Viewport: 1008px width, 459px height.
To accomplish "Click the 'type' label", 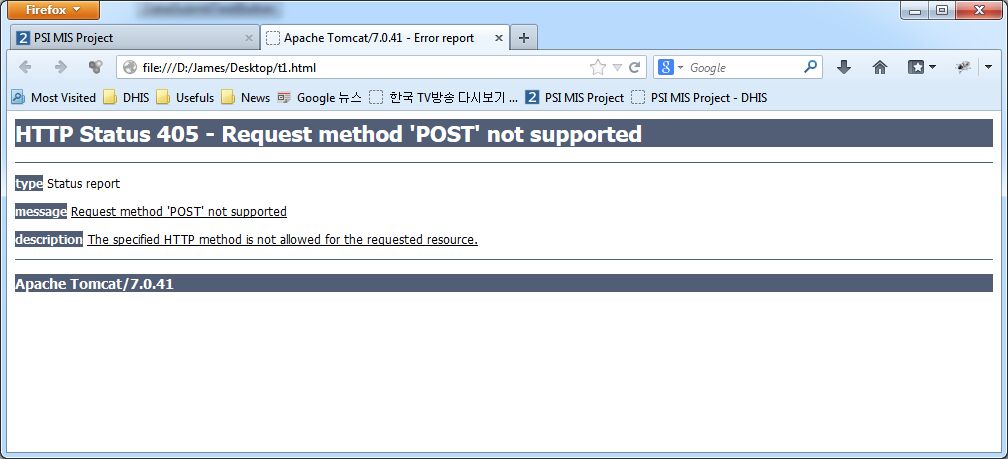I will click(28, 183).
